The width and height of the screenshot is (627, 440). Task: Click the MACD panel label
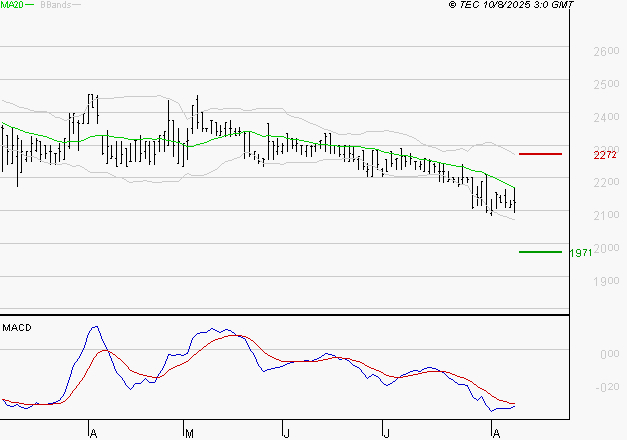click(x=17, y=328)
